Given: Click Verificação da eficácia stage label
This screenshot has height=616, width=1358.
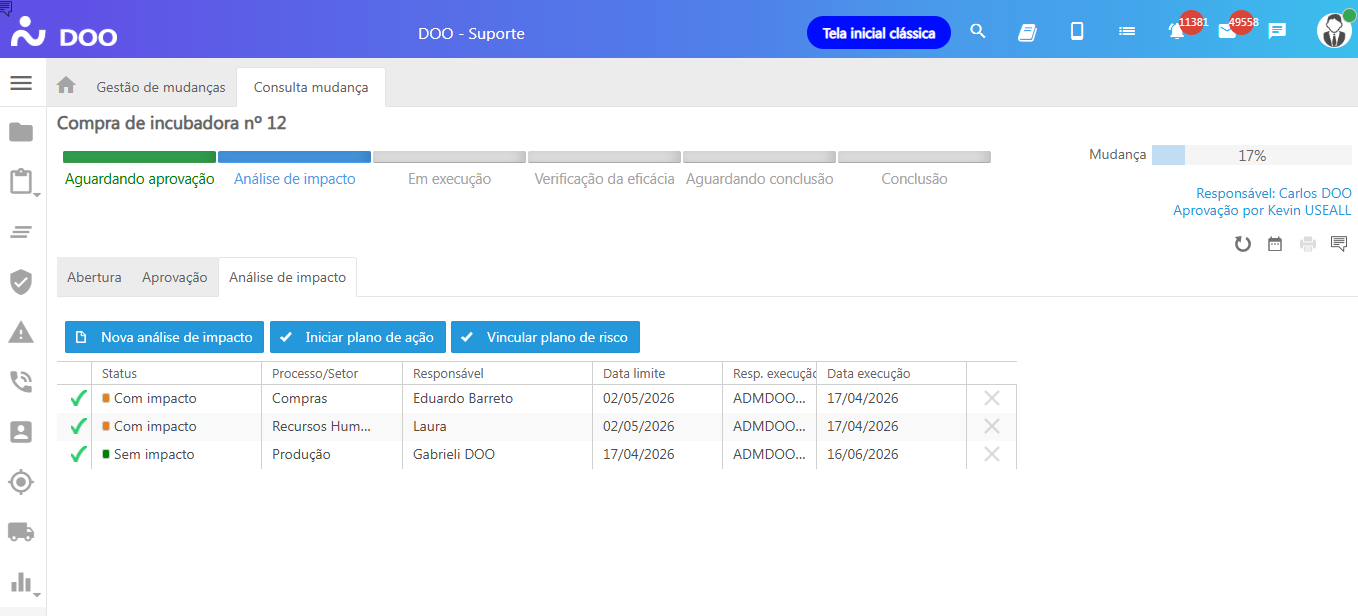Looking at the screenshot, I should point(604,179).
